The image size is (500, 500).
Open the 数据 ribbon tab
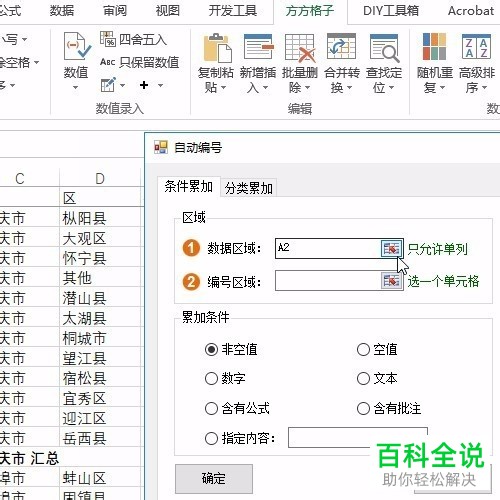(x=62, y=11)
